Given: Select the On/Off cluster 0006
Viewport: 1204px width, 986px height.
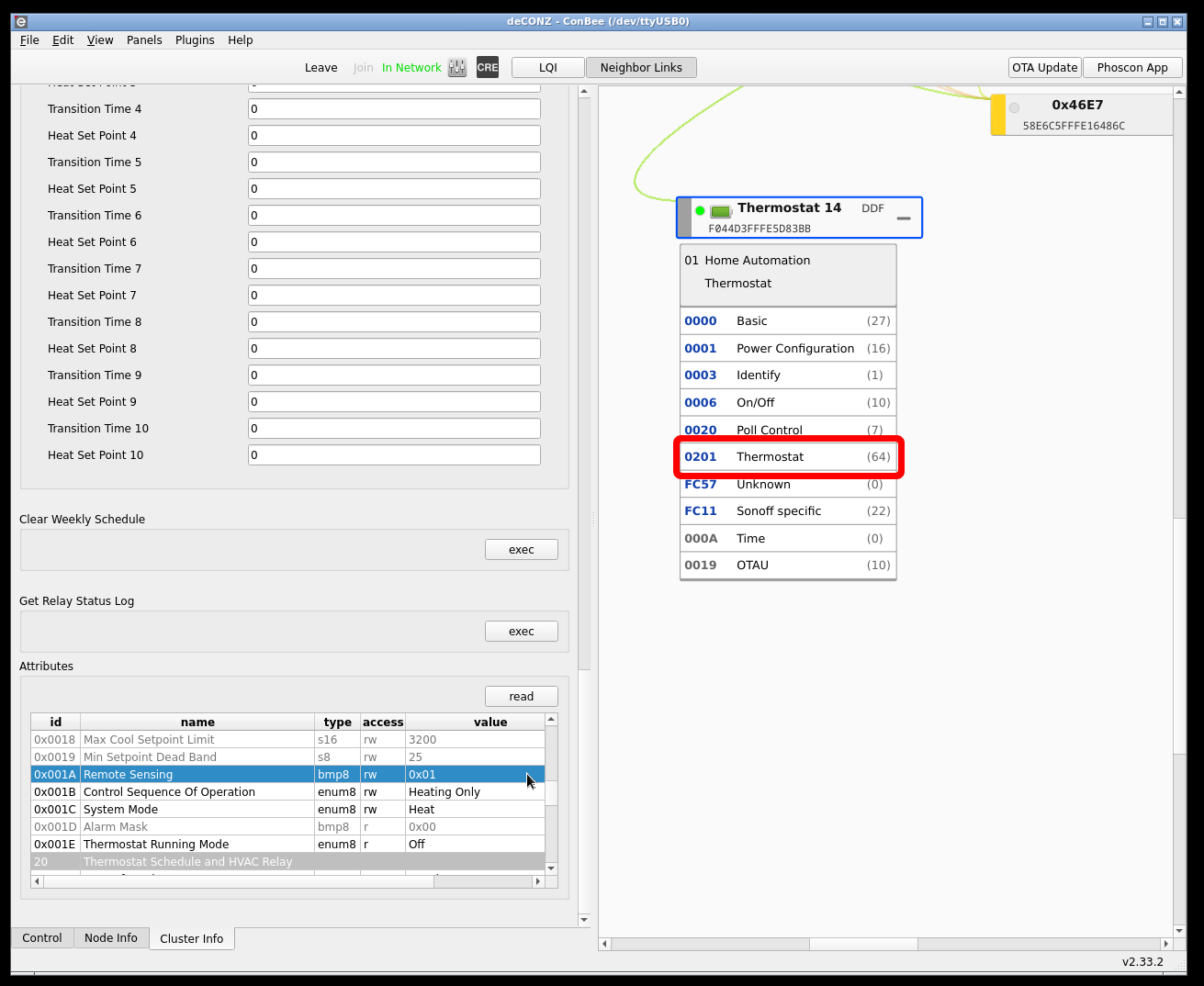Looking at the screenshot, I should click(788, 402).
